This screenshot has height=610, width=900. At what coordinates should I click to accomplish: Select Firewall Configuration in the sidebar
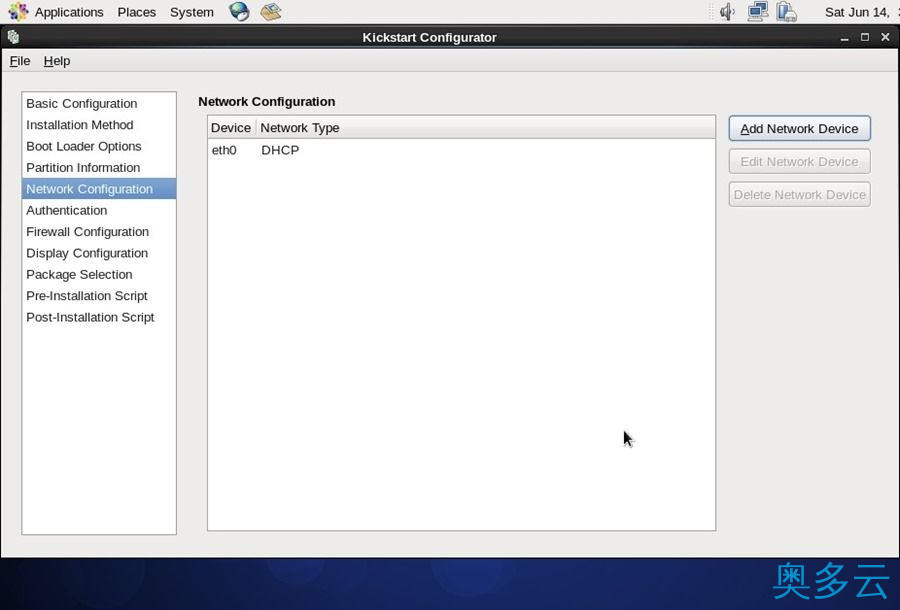99,232
